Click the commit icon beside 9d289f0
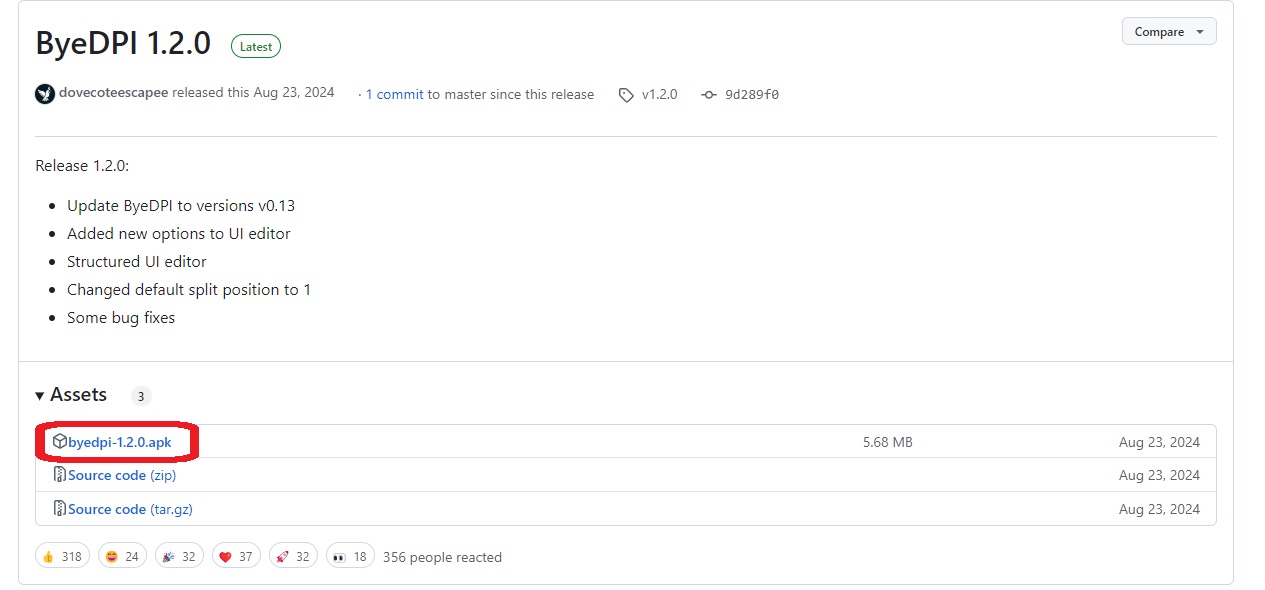 709,95
